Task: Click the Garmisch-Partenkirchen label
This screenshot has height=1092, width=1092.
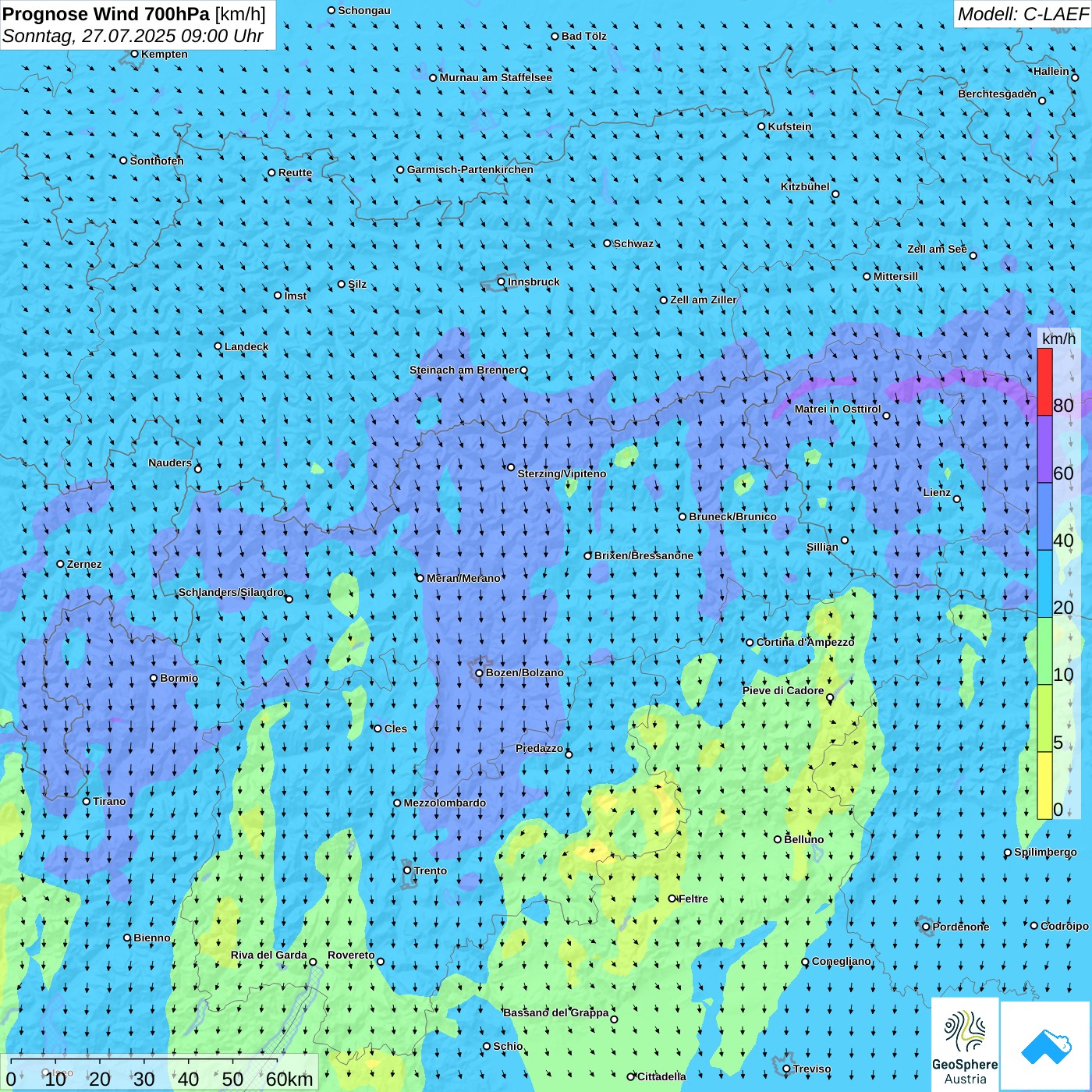Action: point(470,169)
